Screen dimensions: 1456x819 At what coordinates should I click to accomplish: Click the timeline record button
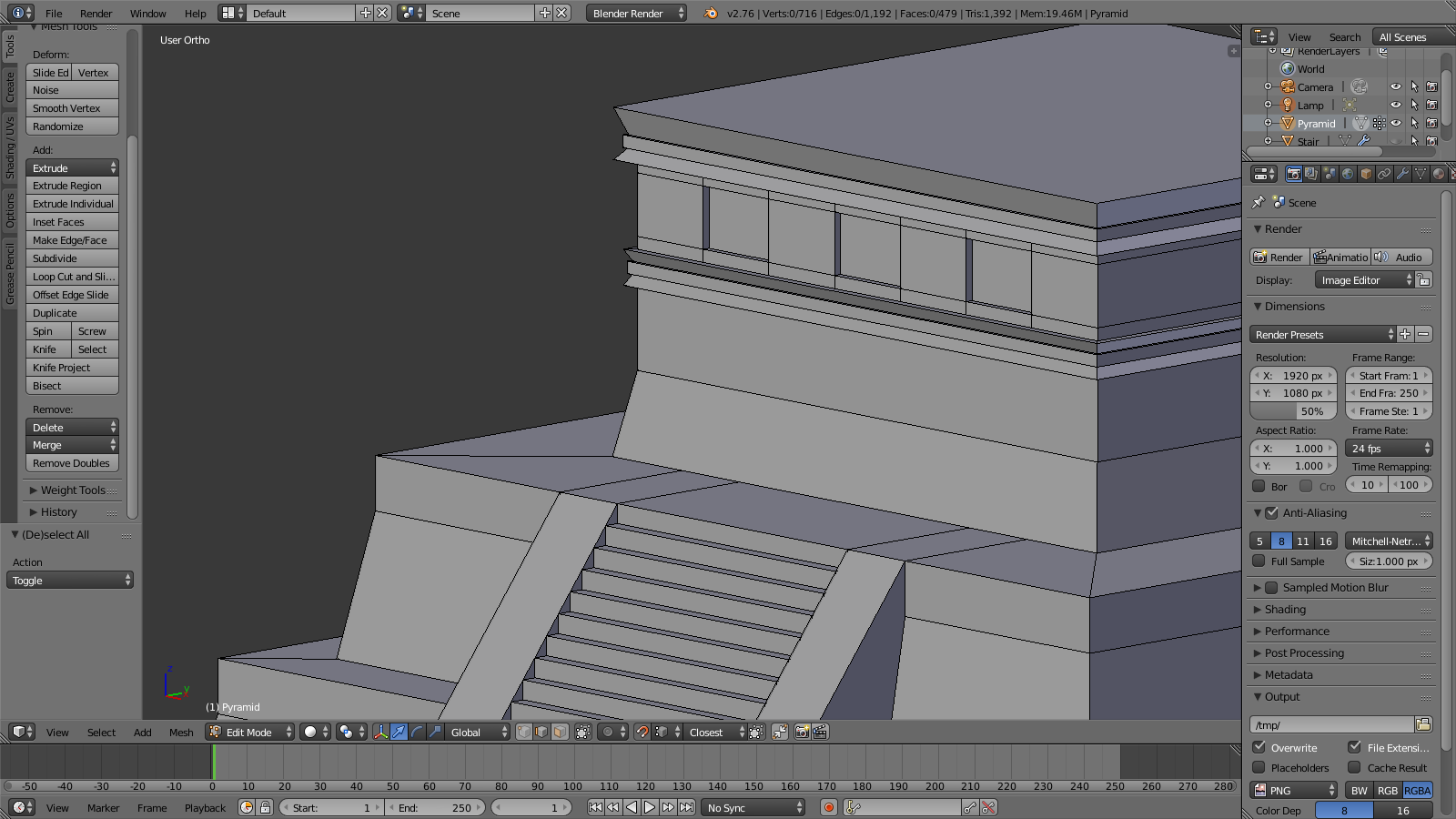[x=829, y=808]
